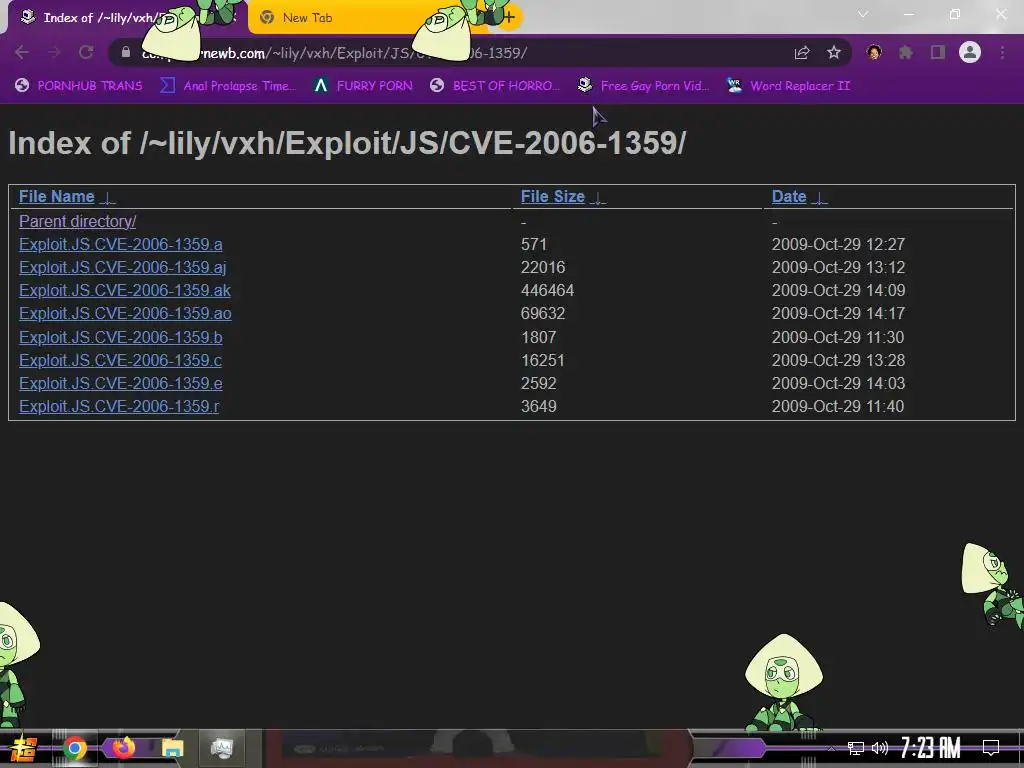The image size is (1024, 768).
Task: Click the forward navigation arrow
Action: (x=54, y=53)
